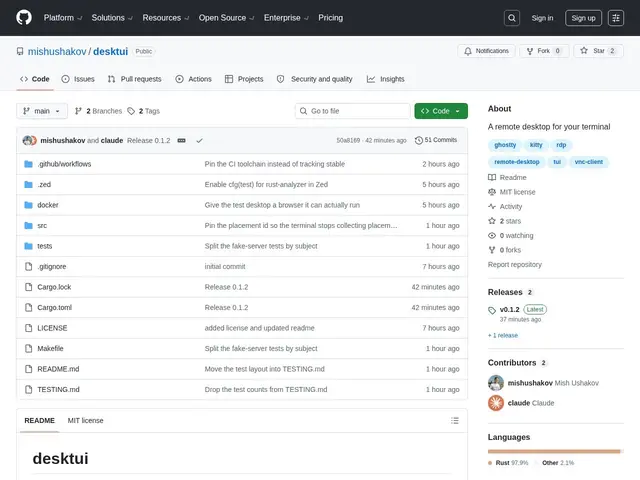This screenshot has width=640, height=480.
Task: Open the remote-desktop topic tag
Action: pyautogui.click(x=516, y=162)
